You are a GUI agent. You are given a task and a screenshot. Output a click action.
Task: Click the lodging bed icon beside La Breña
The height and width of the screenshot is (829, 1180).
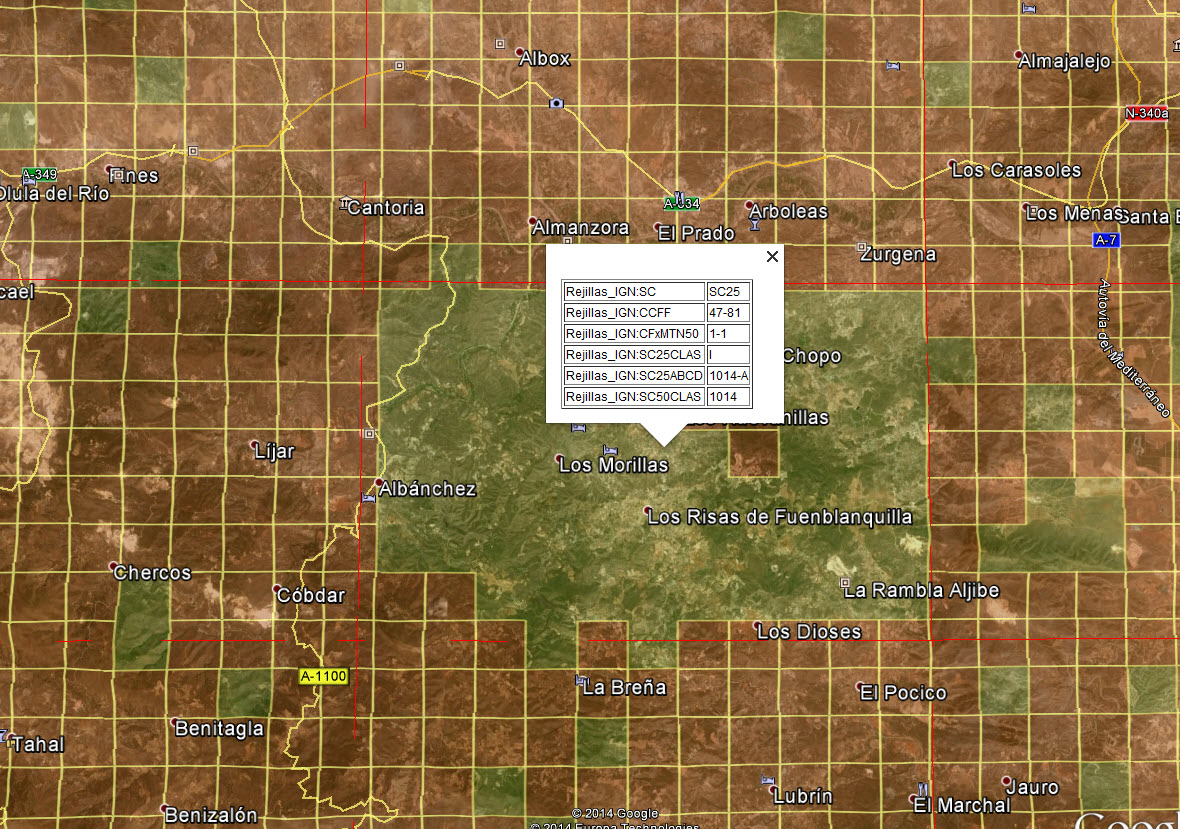582,681
